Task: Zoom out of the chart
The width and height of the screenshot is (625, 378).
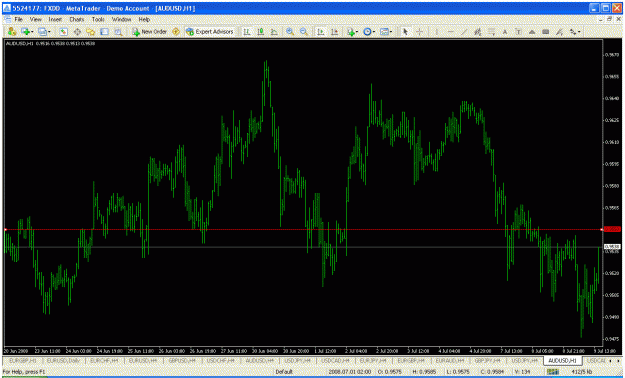Action: [304, 32]
